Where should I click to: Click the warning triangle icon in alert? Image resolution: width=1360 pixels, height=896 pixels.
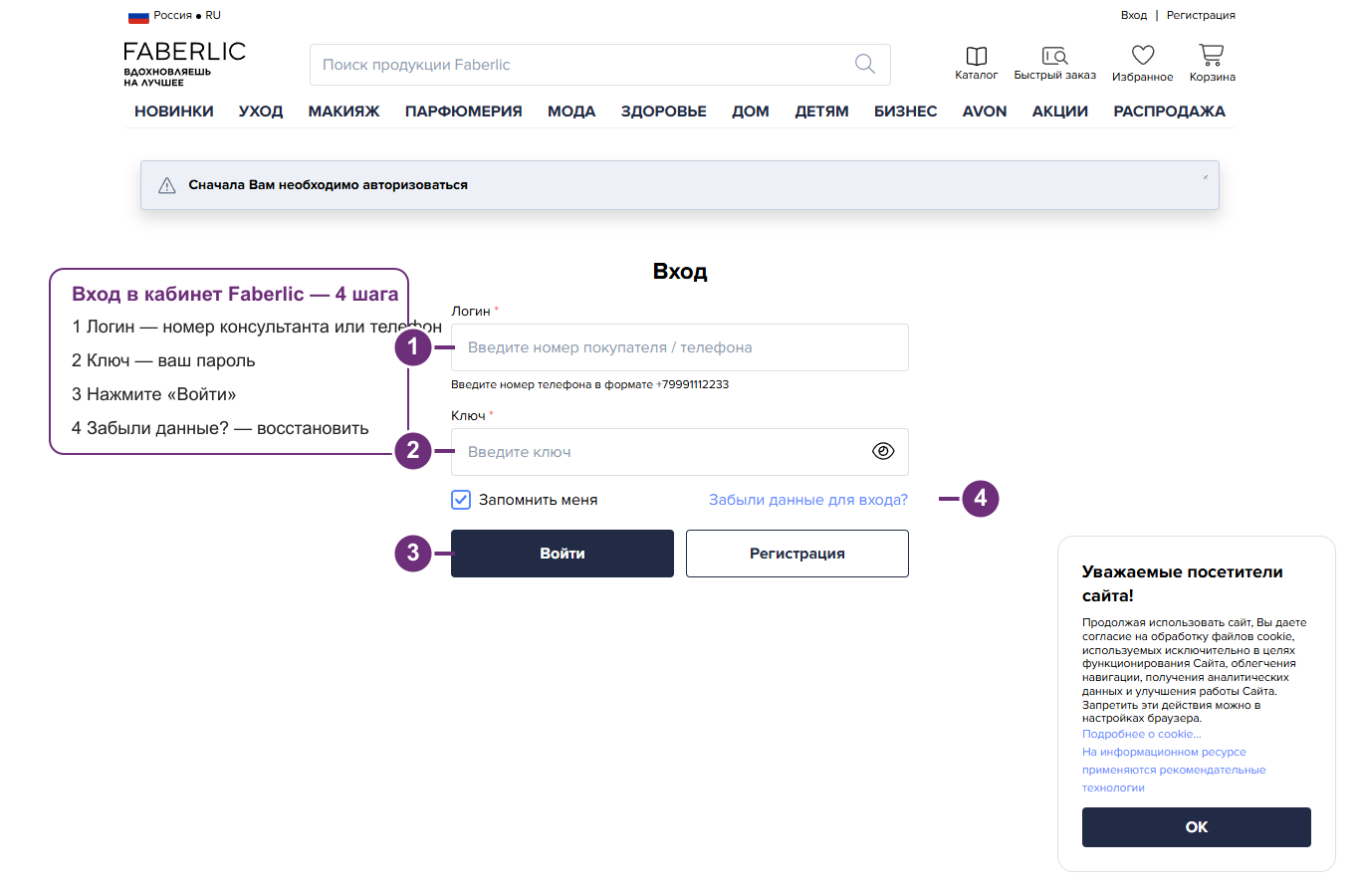pyautogui.click(x=167, y=185)
